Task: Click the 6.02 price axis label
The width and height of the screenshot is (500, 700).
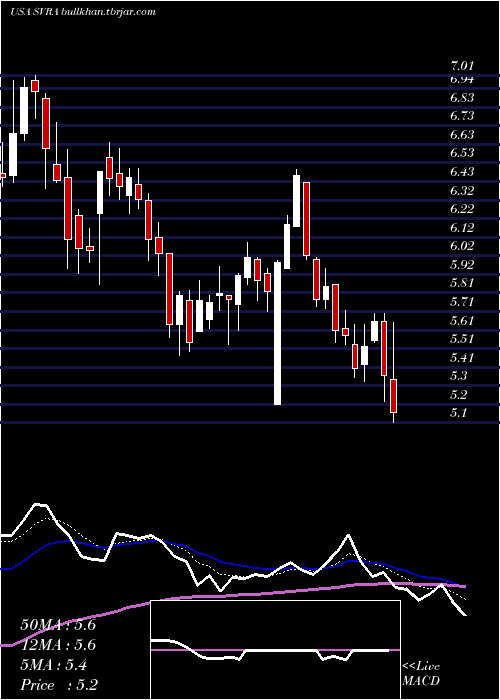Action: pos(462,246)
